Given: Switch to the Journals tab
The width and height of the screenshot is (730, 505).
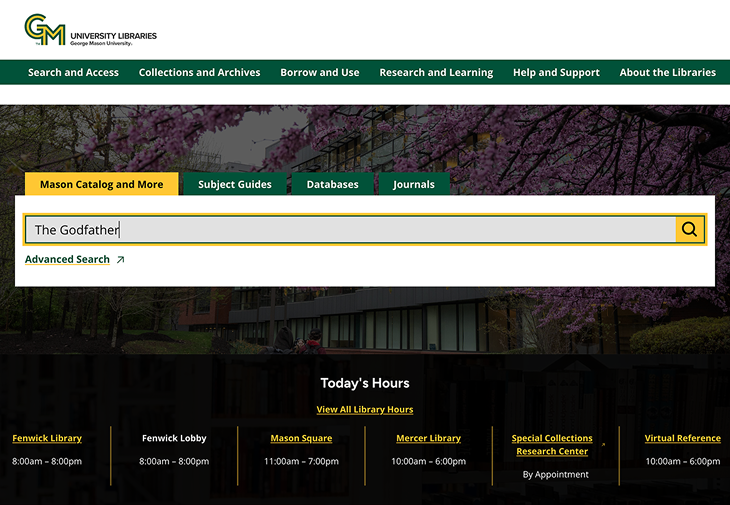Looking at the screenshot, I should pos(414,184).
